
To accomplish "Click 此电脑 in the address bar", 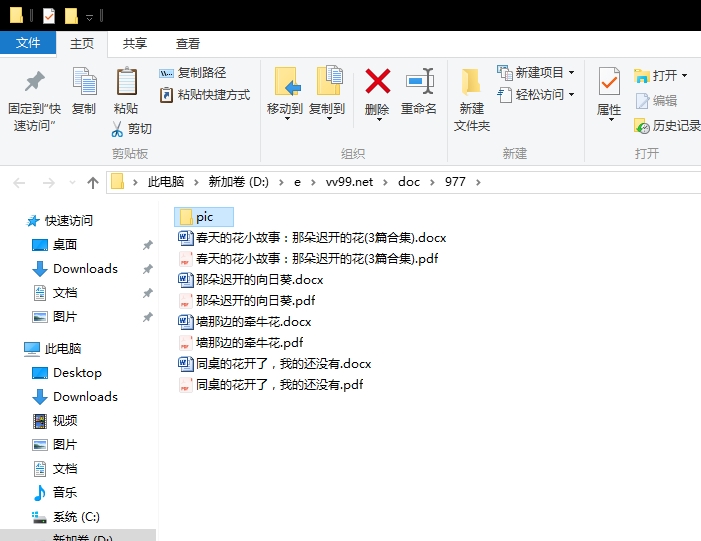I will click(x=166, y=182).
